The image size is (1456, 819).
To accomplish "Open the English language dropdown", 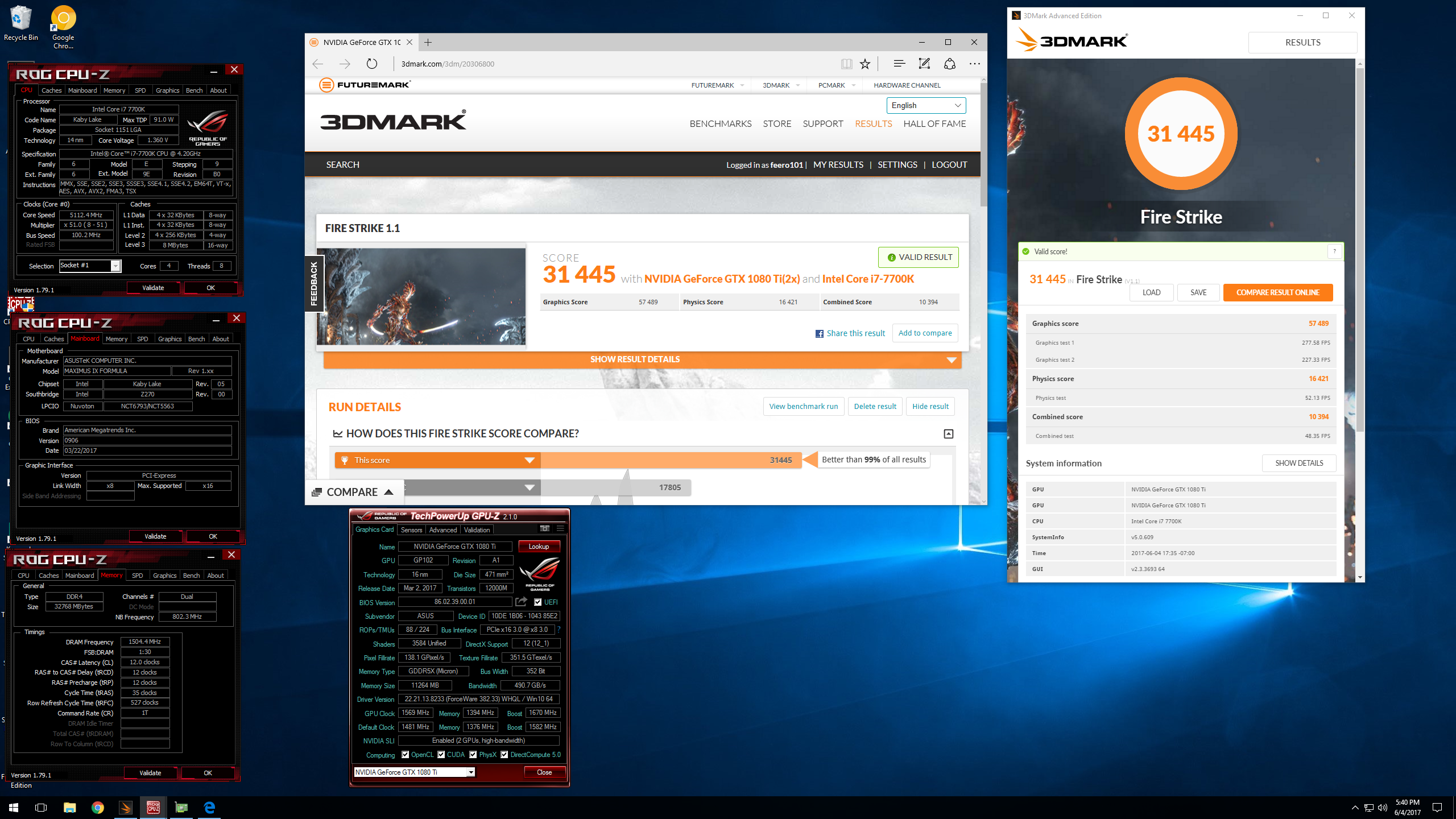I will [926, 105].
